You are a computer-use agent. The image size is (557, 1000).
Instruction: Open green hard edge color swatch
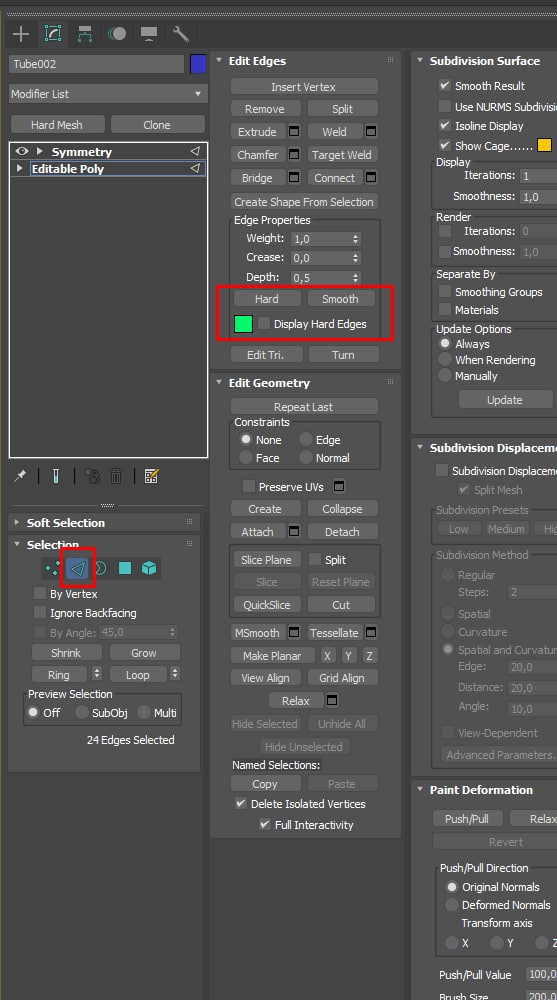[244, 324]
